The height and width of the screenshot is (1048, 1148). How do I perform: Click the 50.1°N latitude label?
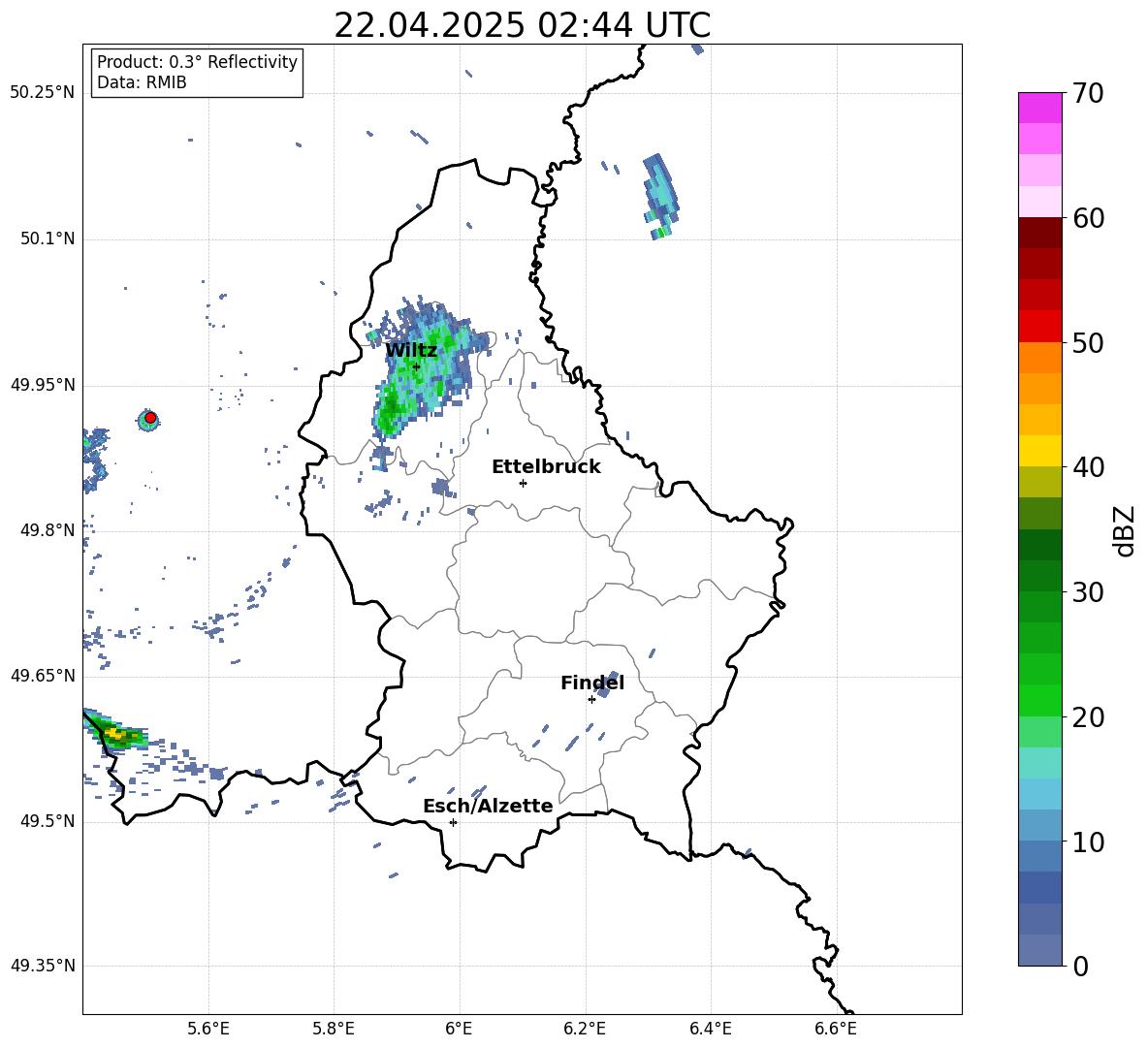[48, 238]
